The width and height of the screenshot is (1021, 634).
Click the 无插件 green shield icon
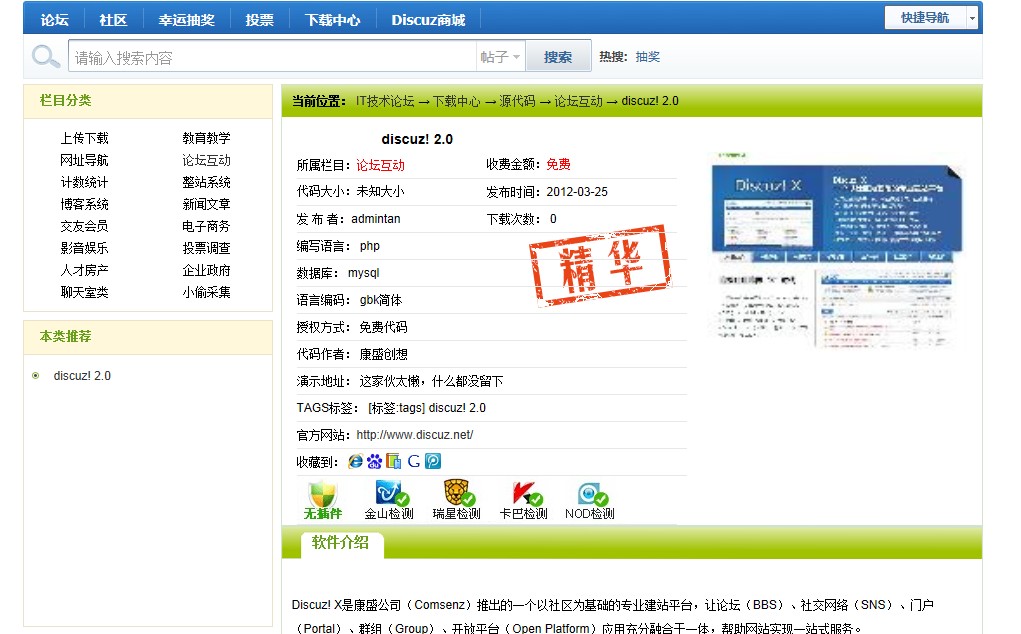coord(322,494)
